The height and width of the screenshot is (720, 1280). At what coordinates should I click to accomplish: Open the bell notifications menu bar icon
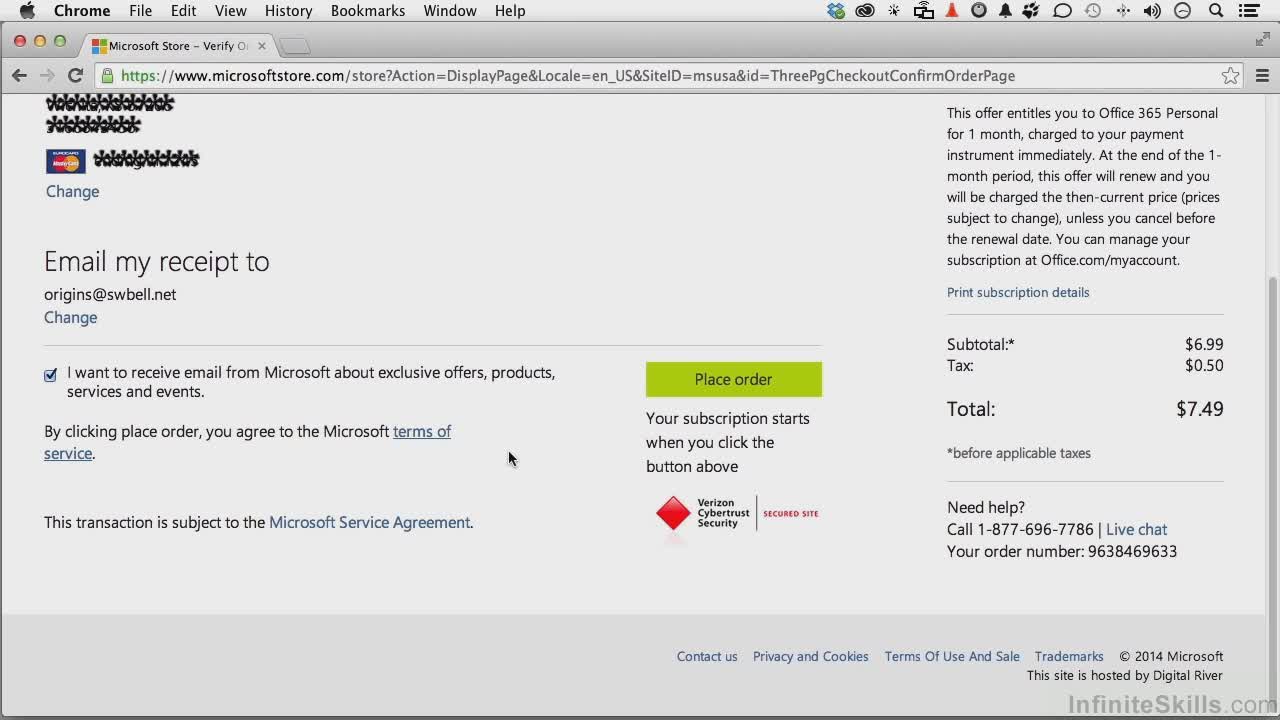point(1005,11)
